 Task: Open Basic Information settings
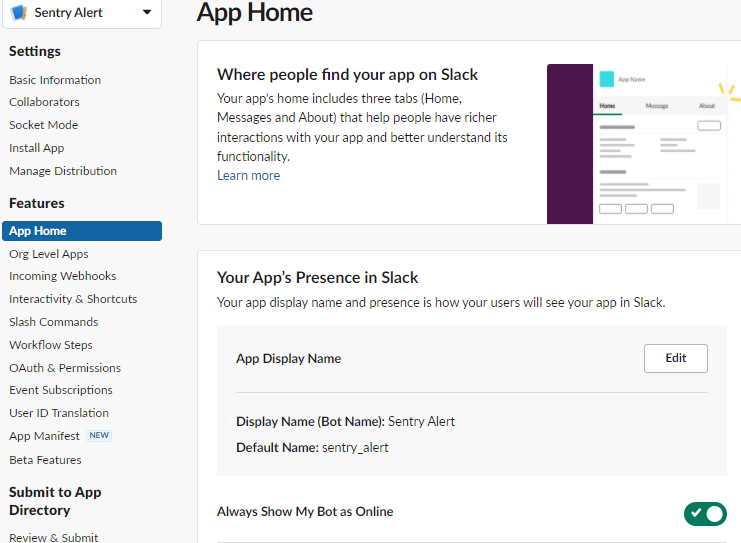[55, 80]
